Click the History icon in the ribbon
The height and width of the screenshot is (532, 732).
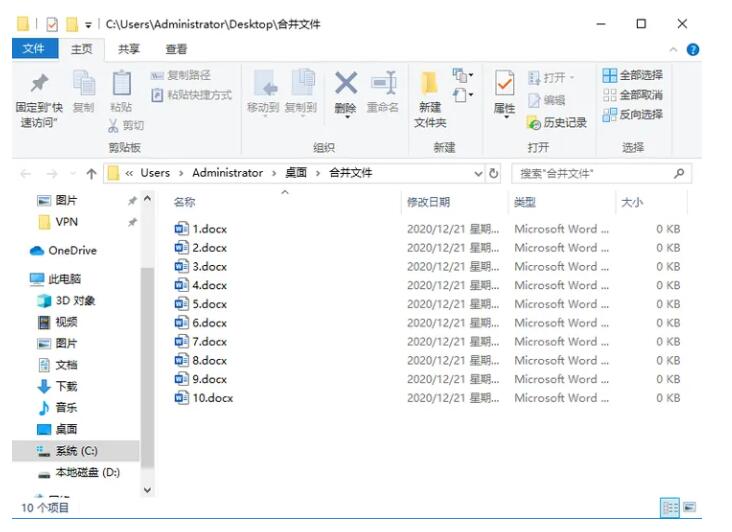[557, 122]
